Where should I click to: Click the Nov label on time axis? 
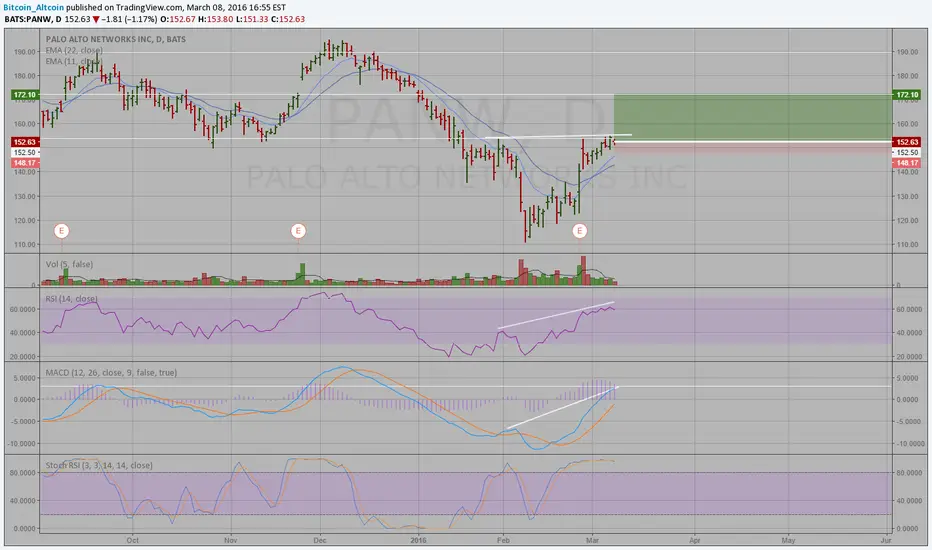pos(231,540)
